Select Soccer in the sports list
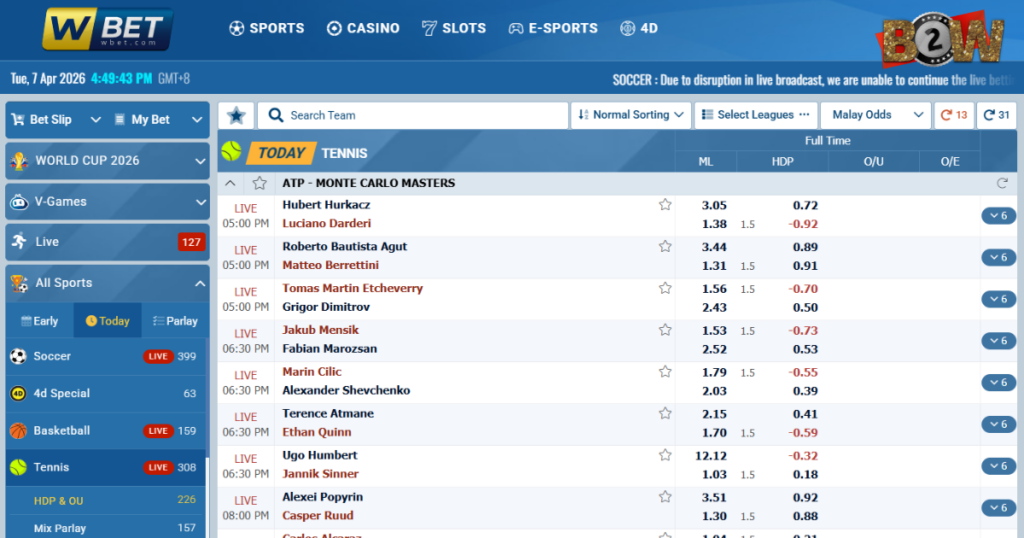Image resolution: width=1024 pixels, height=538 pixels. 106,356
